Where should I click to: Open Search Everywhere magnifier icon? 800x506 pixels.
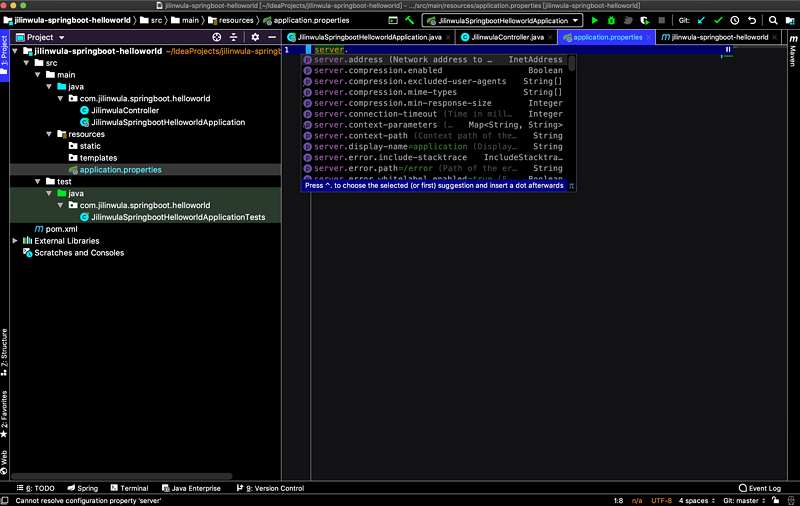pos(773,20)
